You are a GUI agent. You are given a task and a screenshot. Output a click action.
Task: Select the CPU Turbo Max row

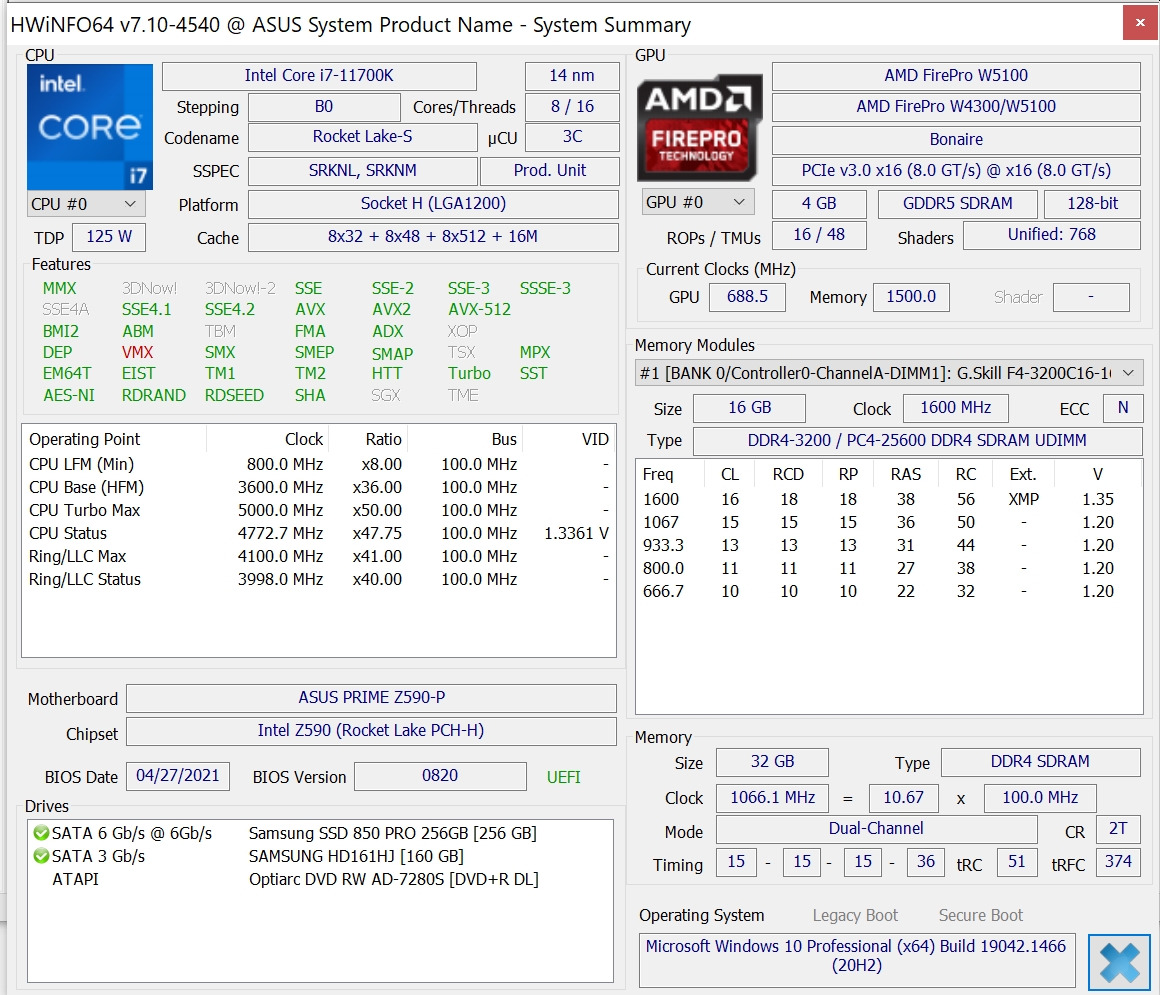pos(319,510)
